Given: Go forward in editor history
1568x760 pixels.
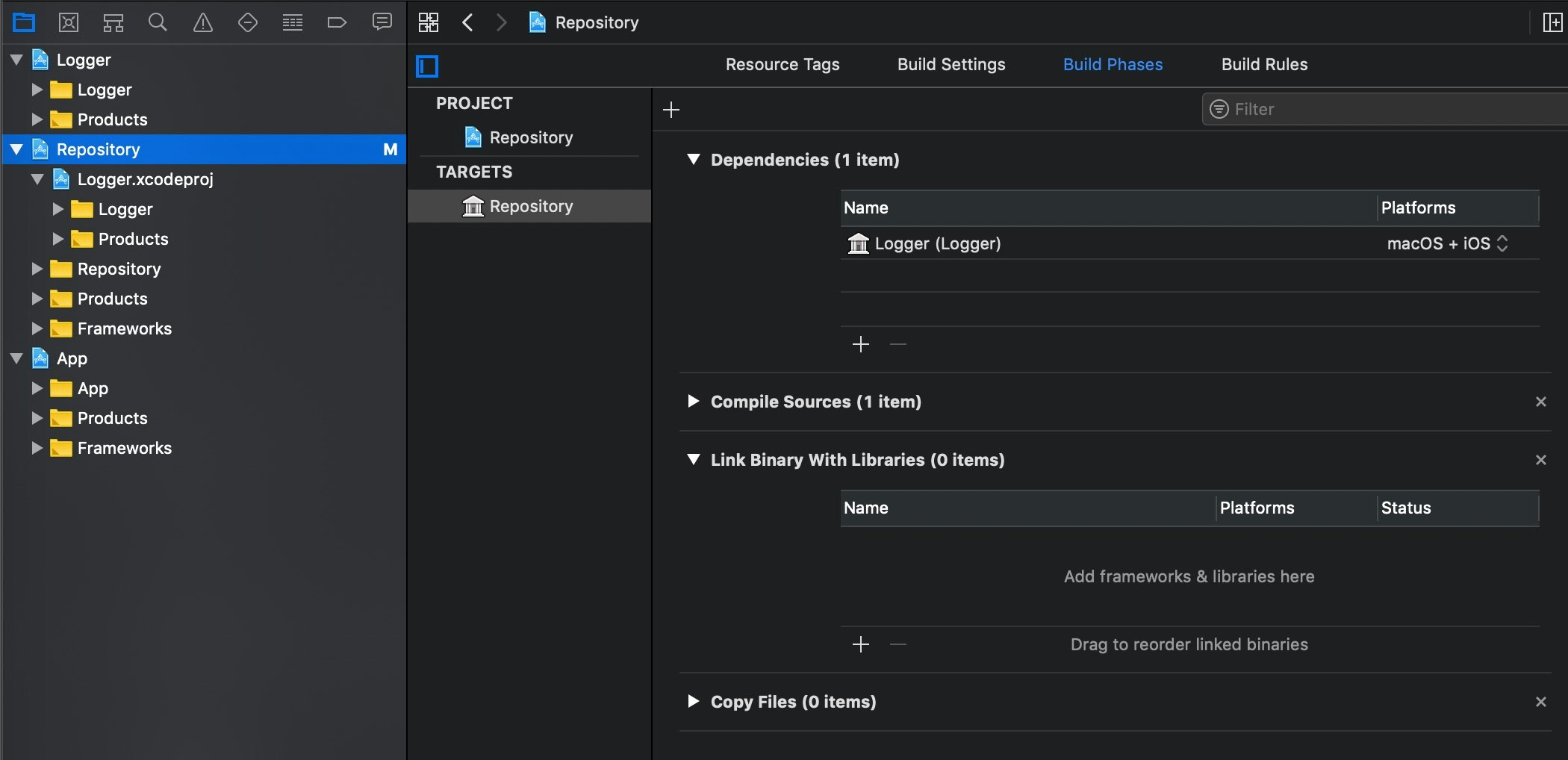Looking at the screenshot, I should tap(501, 22).
